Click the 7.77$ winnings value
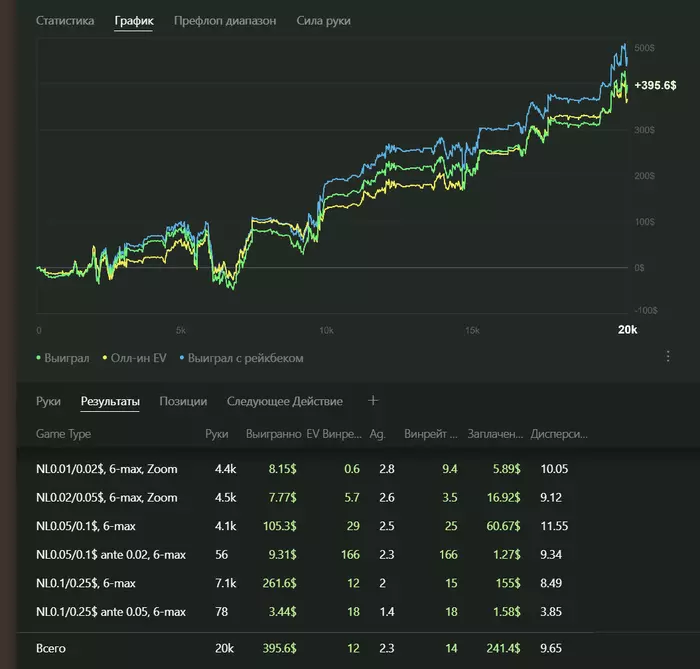Screen dimensions: 700x669 click(x=283, y=498)
